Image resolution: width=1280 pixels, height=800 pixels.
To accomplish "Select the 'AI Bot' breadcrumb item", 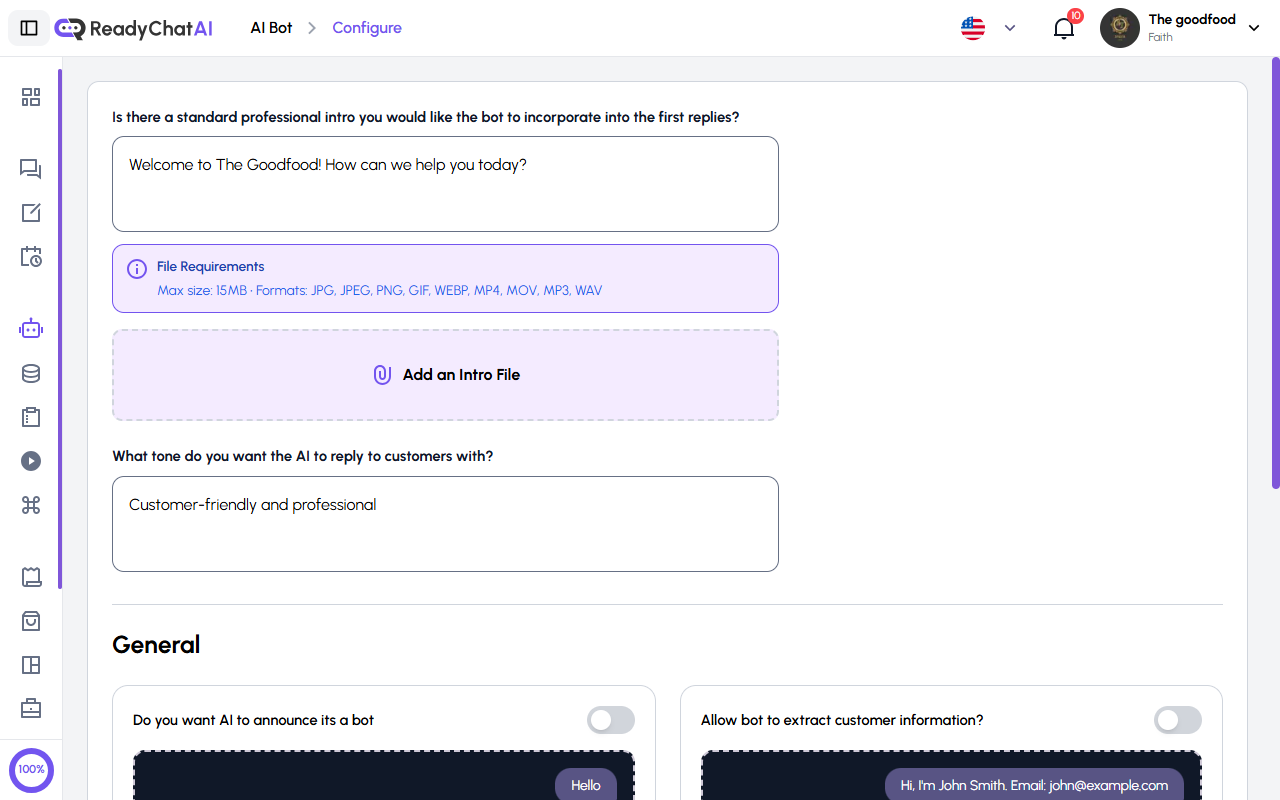I will (x=270, y=28).
